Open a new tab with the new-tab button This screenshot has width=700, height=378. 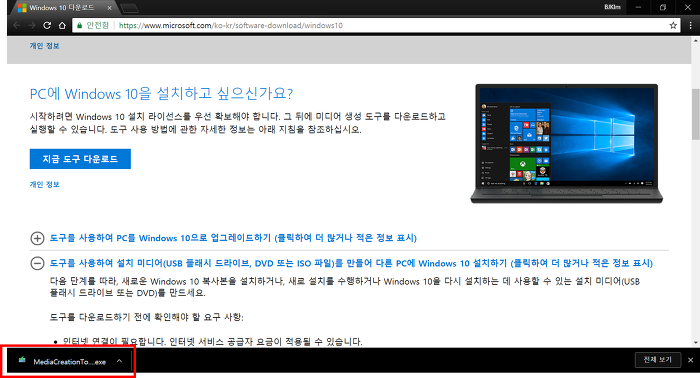[130, 8]
